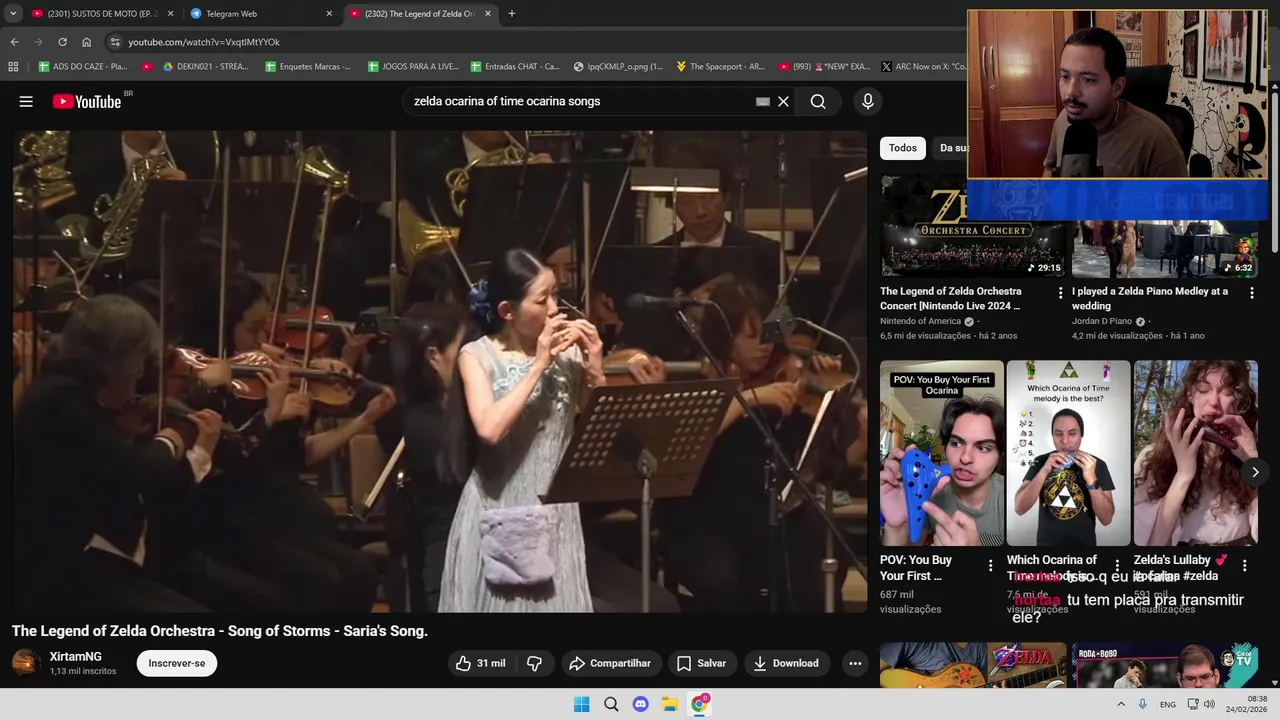
Task: Reload the page
Action: click(62, 42)
